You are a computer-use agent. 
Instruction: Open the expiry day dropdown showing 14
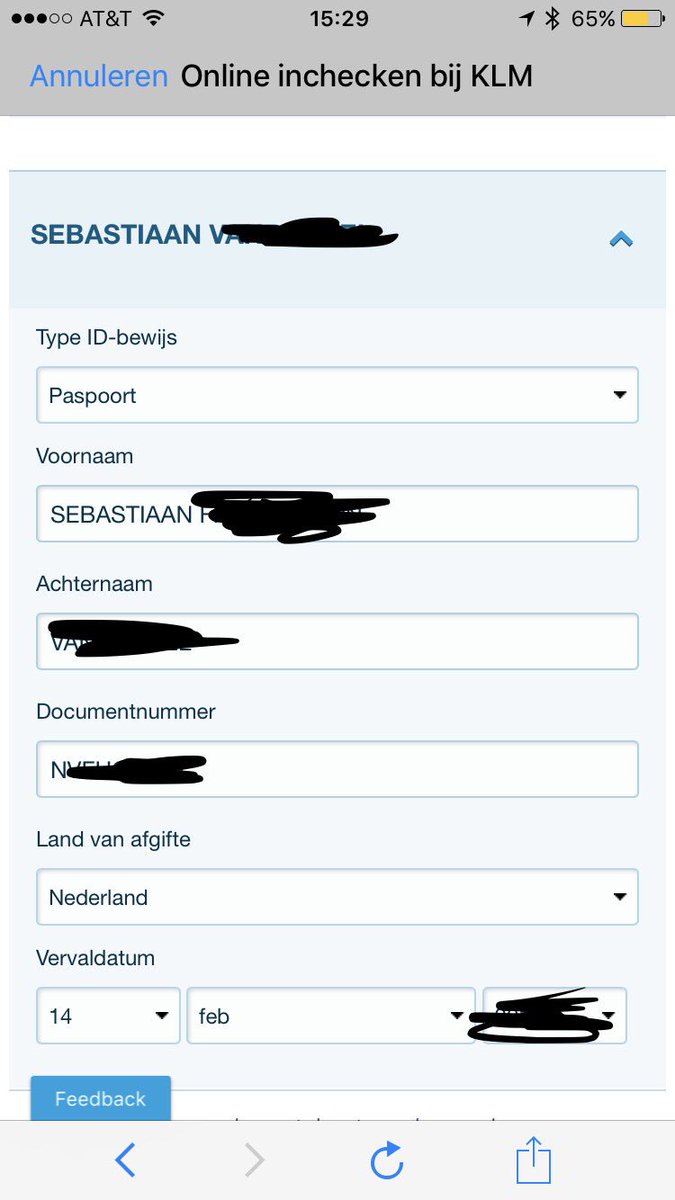coord(108,1016)
